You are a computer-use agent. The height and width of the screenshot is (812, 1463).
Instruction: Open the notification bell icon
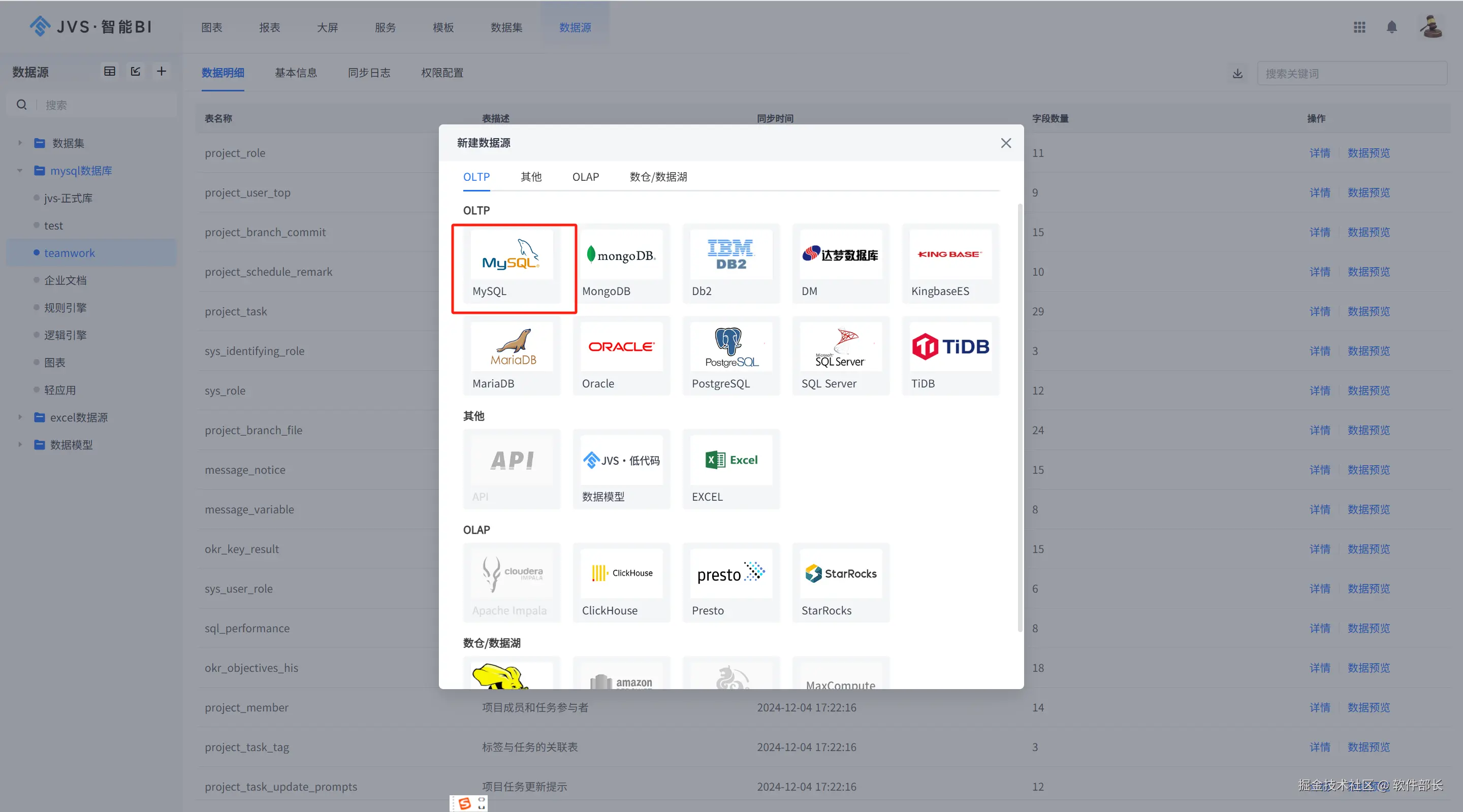pos(1391,27)
